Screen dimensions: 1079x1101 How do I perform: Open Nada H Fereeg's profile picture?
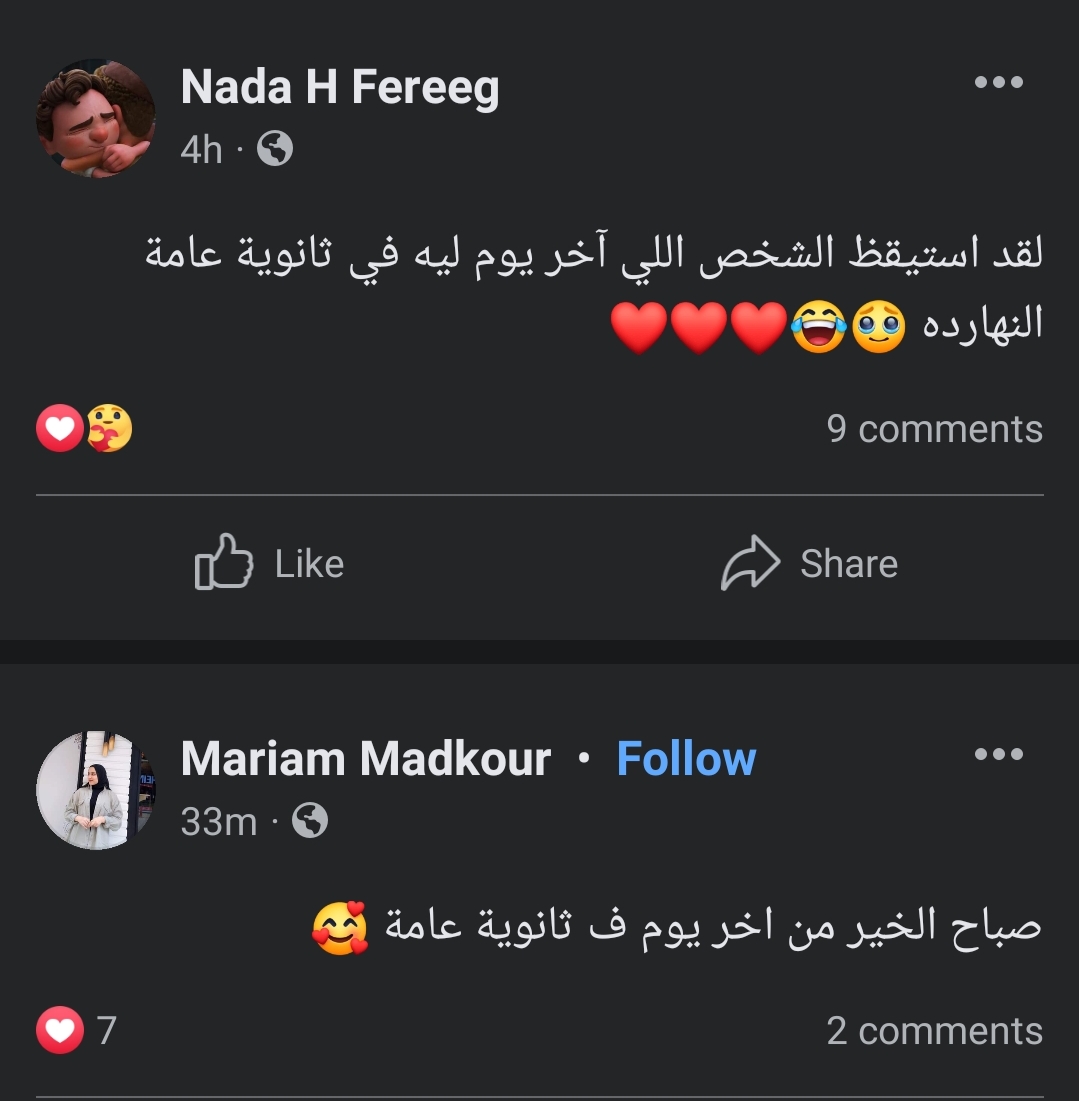tap(95, 117)
